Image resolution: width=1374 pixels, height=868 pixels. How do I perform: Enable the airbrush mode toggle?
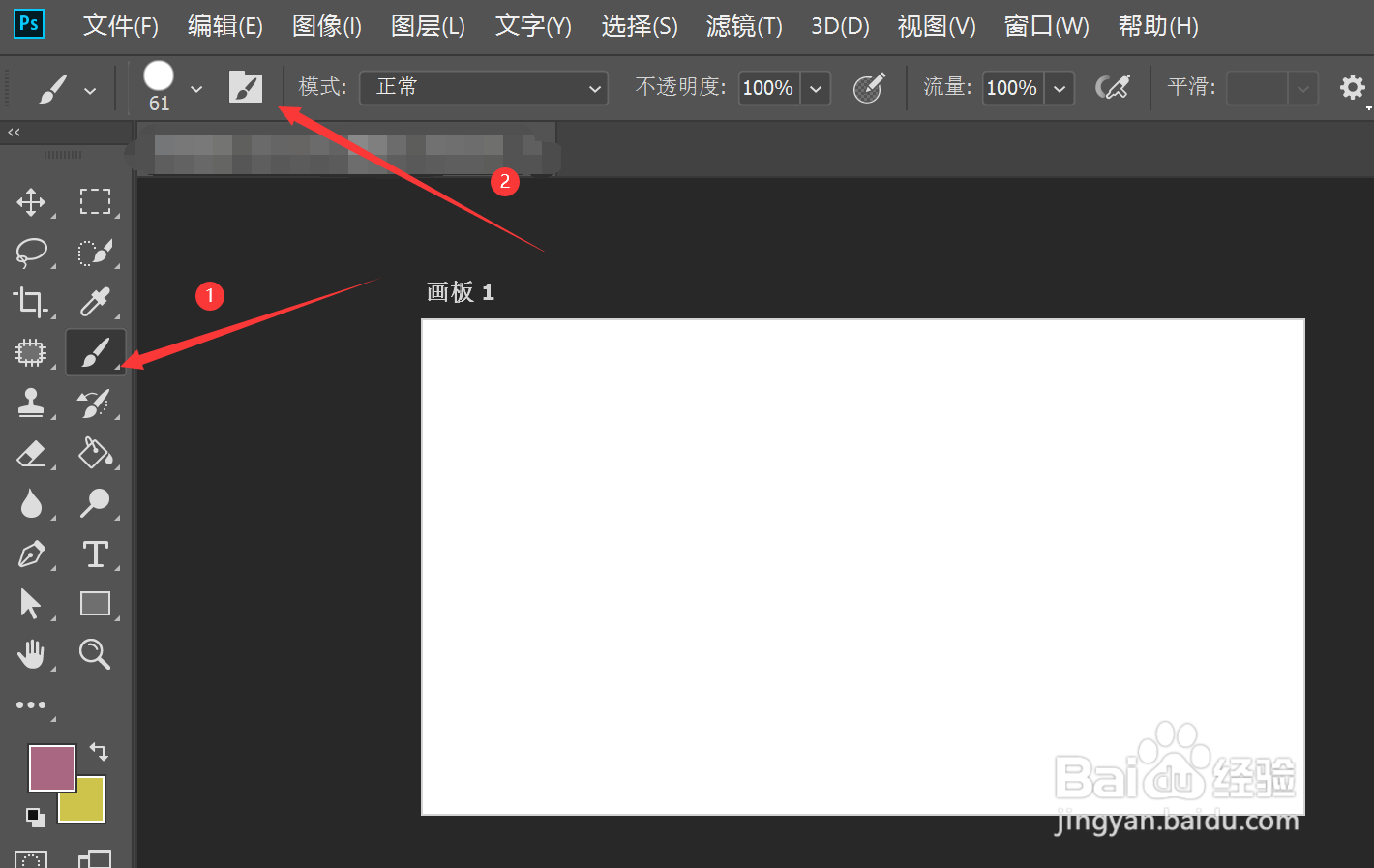point(1113,86)
